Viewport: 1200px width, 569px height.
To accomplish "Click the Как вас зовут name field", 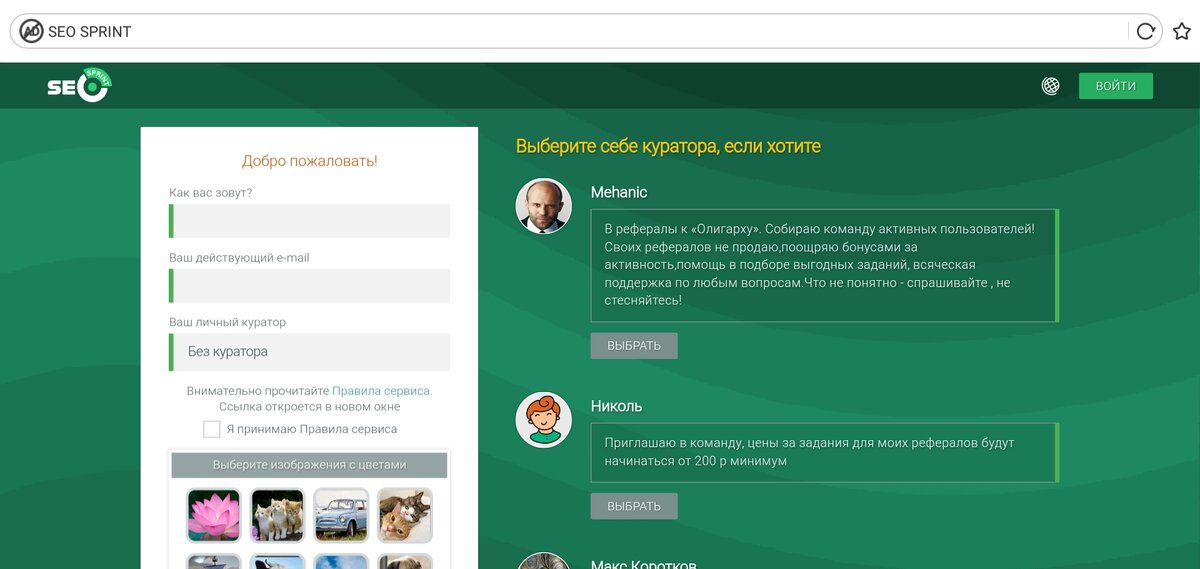I will coord(309,221).
